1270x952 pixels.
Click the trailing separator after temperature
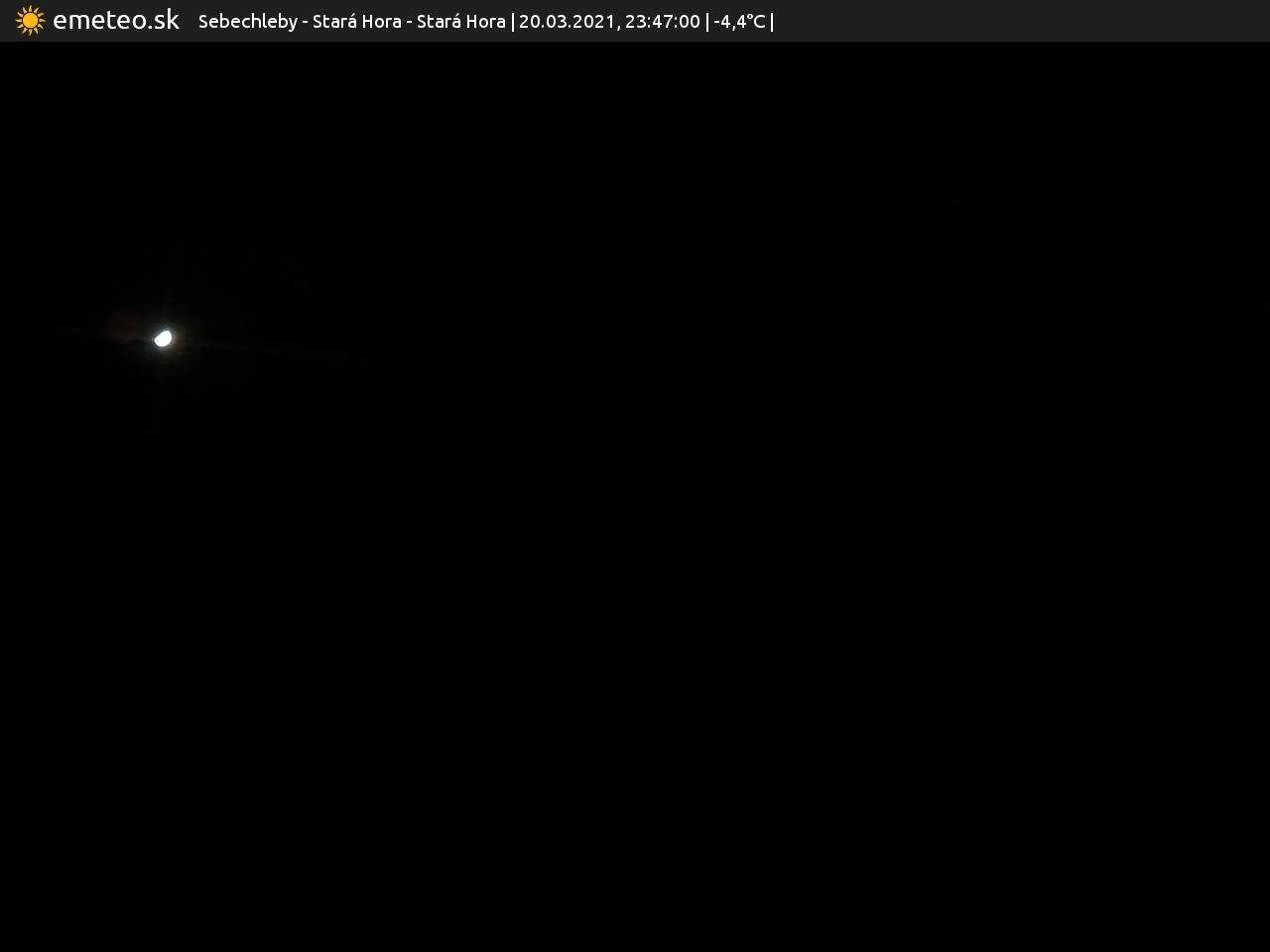pyautogui.click(x=772, y=21)
